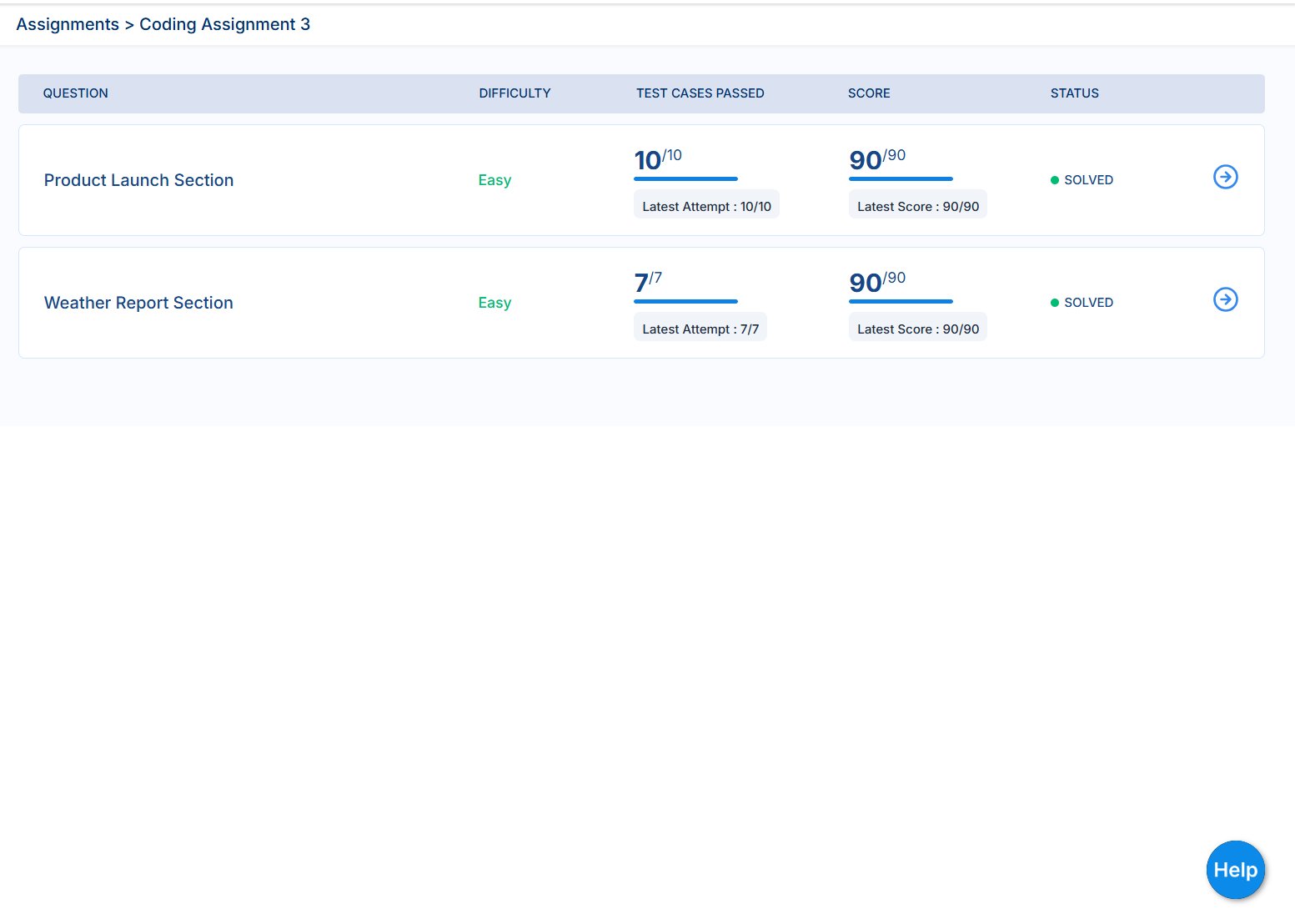Image resolution: width=1295 pixels, height=924 pixels.
Task: Click the QUESTION column header
Action: [76, 93]
